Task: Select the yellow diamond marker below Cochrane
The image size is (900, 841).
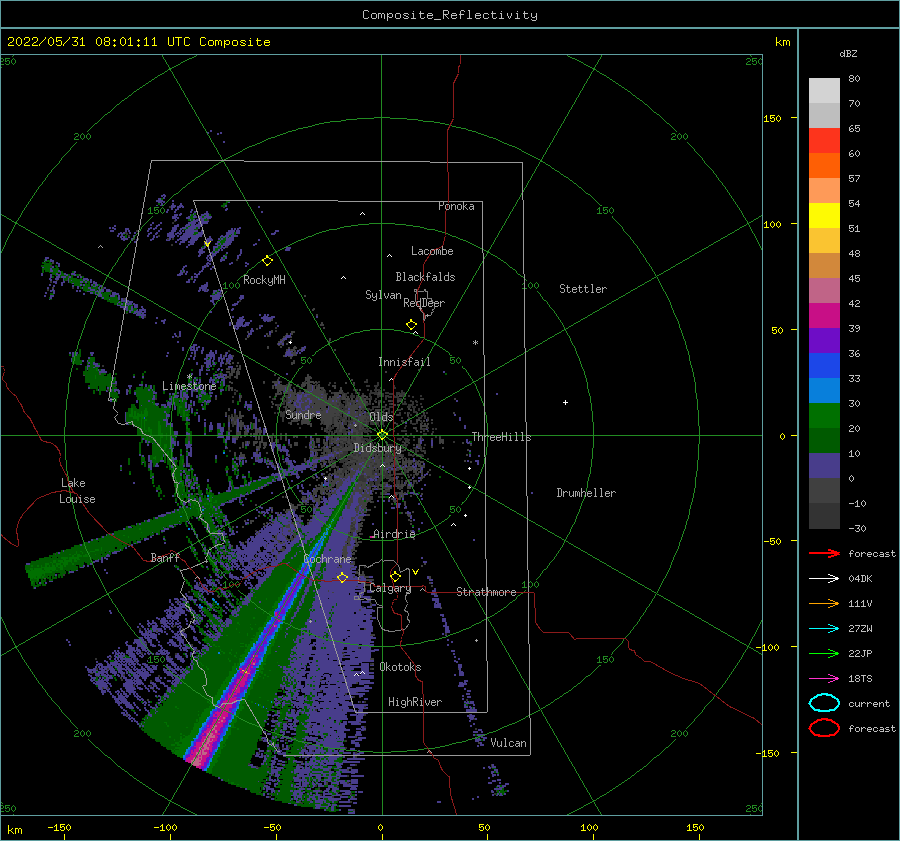Action: coord(342,577)
